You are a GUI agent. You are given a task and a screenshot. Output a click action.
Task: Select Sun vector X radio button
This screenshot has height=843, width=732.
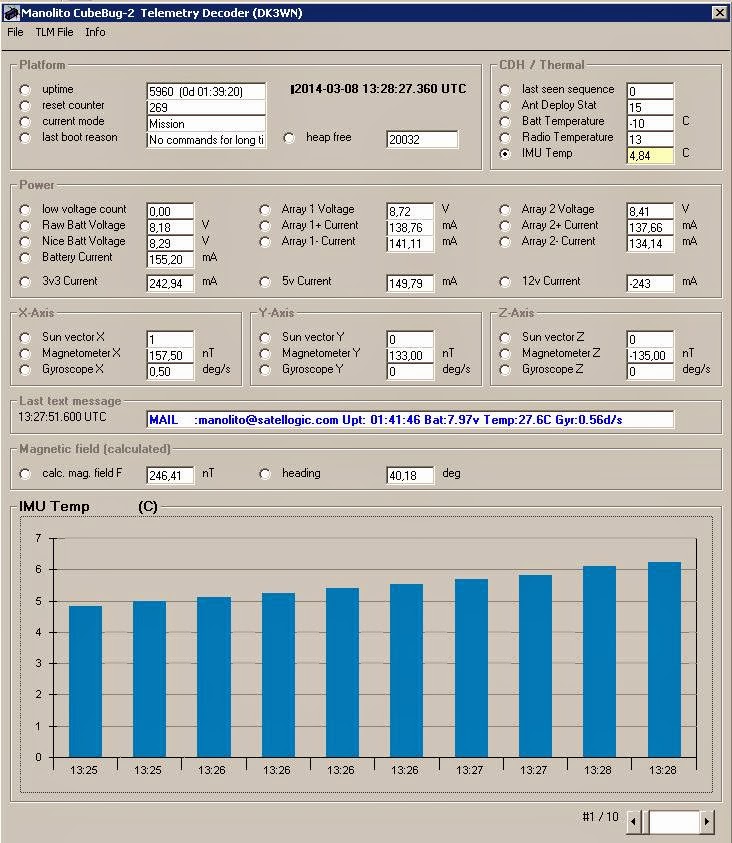tap(25, 338)
